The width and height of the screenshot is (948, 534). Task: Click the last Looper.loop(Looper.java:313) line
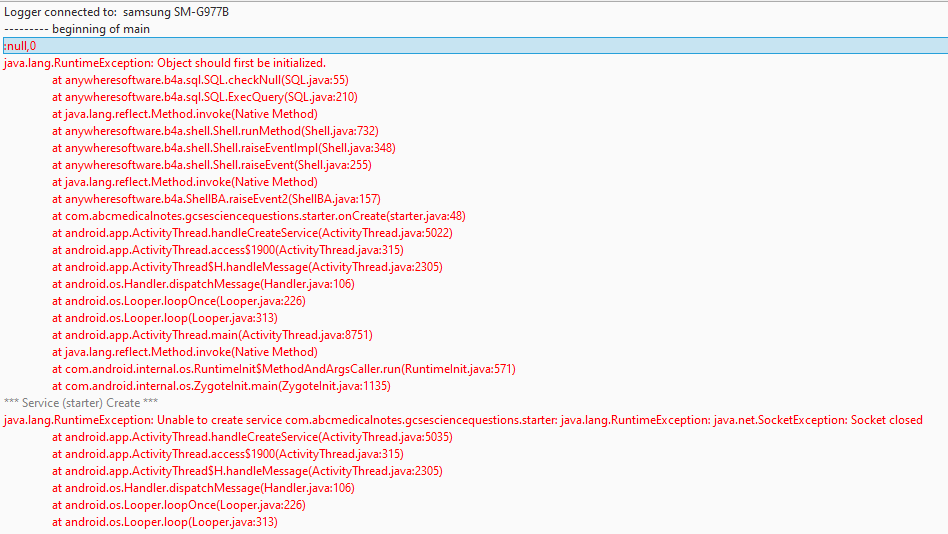pyautogui.click(x=164, y=522)
